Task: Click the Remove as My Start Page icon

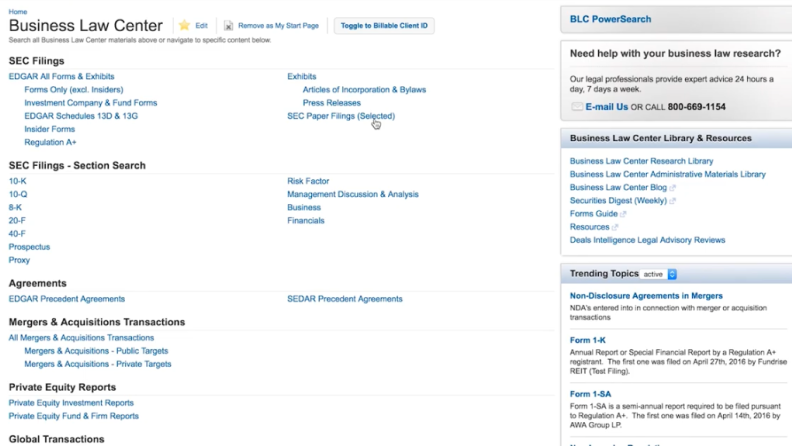Action: (229, 25)
